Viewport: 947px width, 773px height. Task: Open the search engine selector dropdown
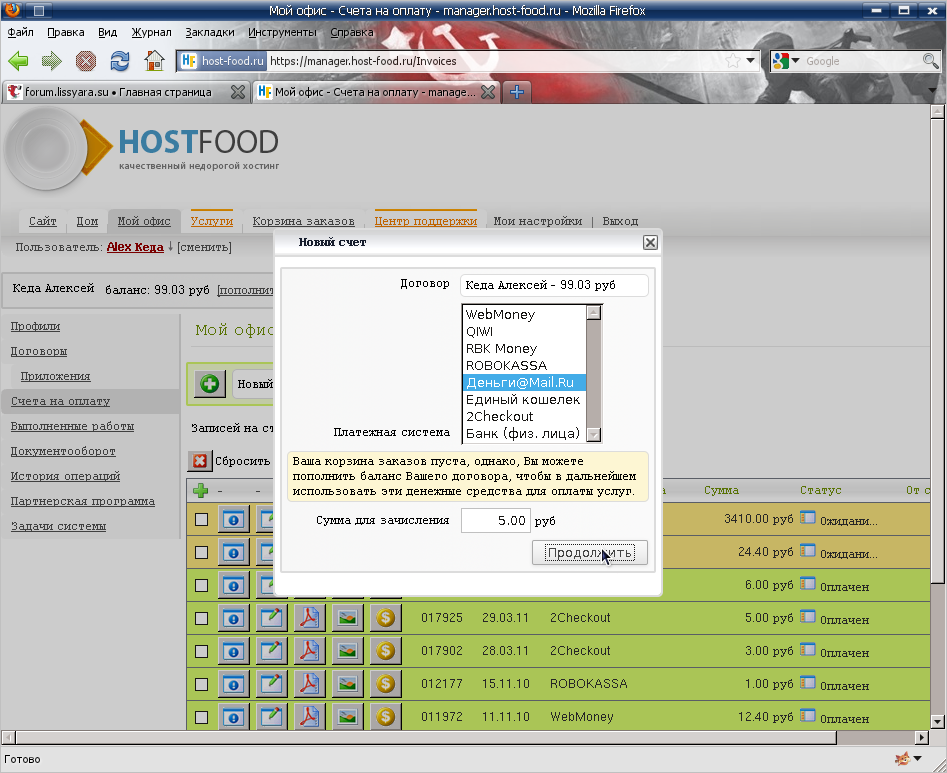pyautogui.click(x=795, y=60)
